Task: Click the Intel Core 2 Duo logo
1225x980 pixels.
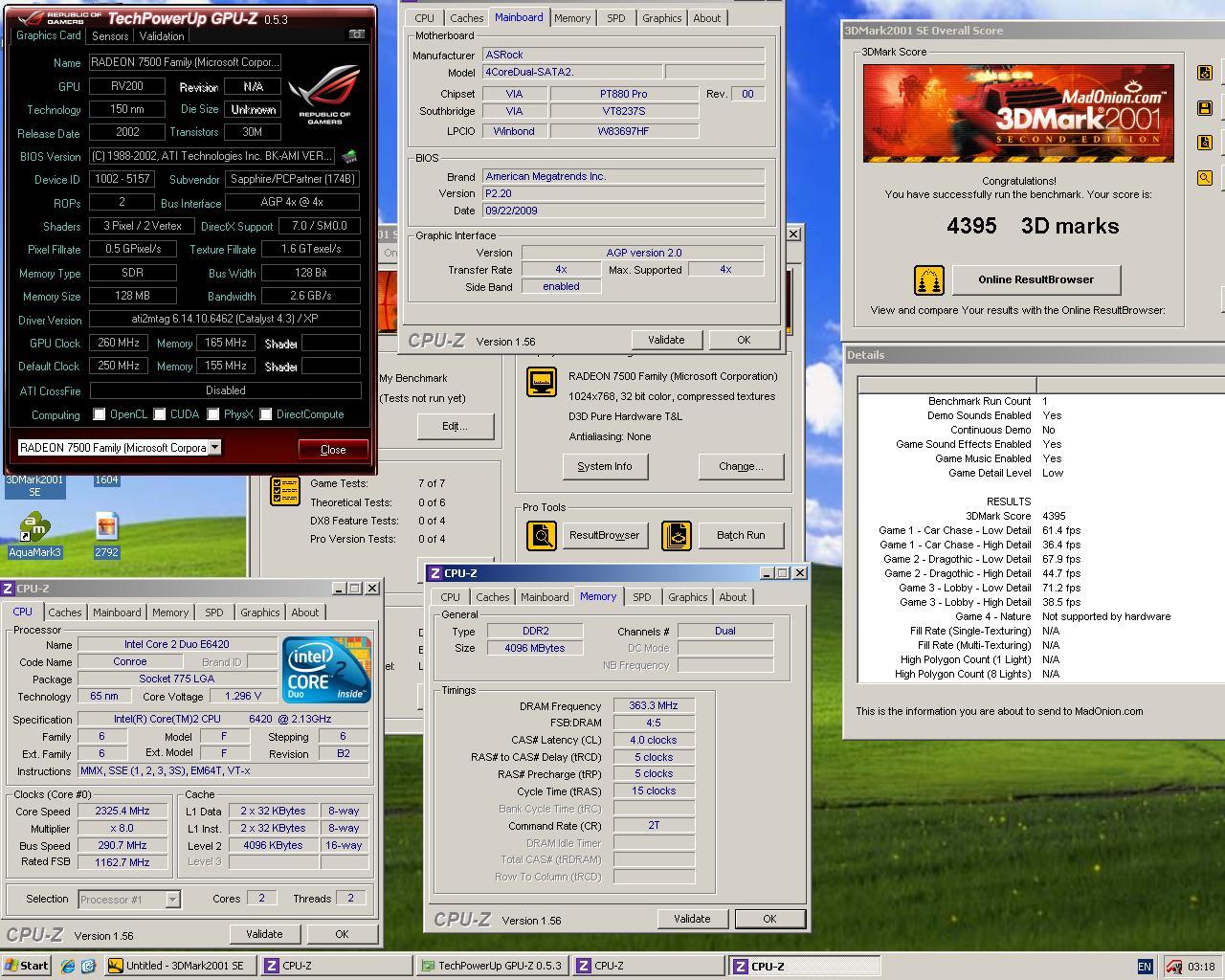Action: pos(326,670)
